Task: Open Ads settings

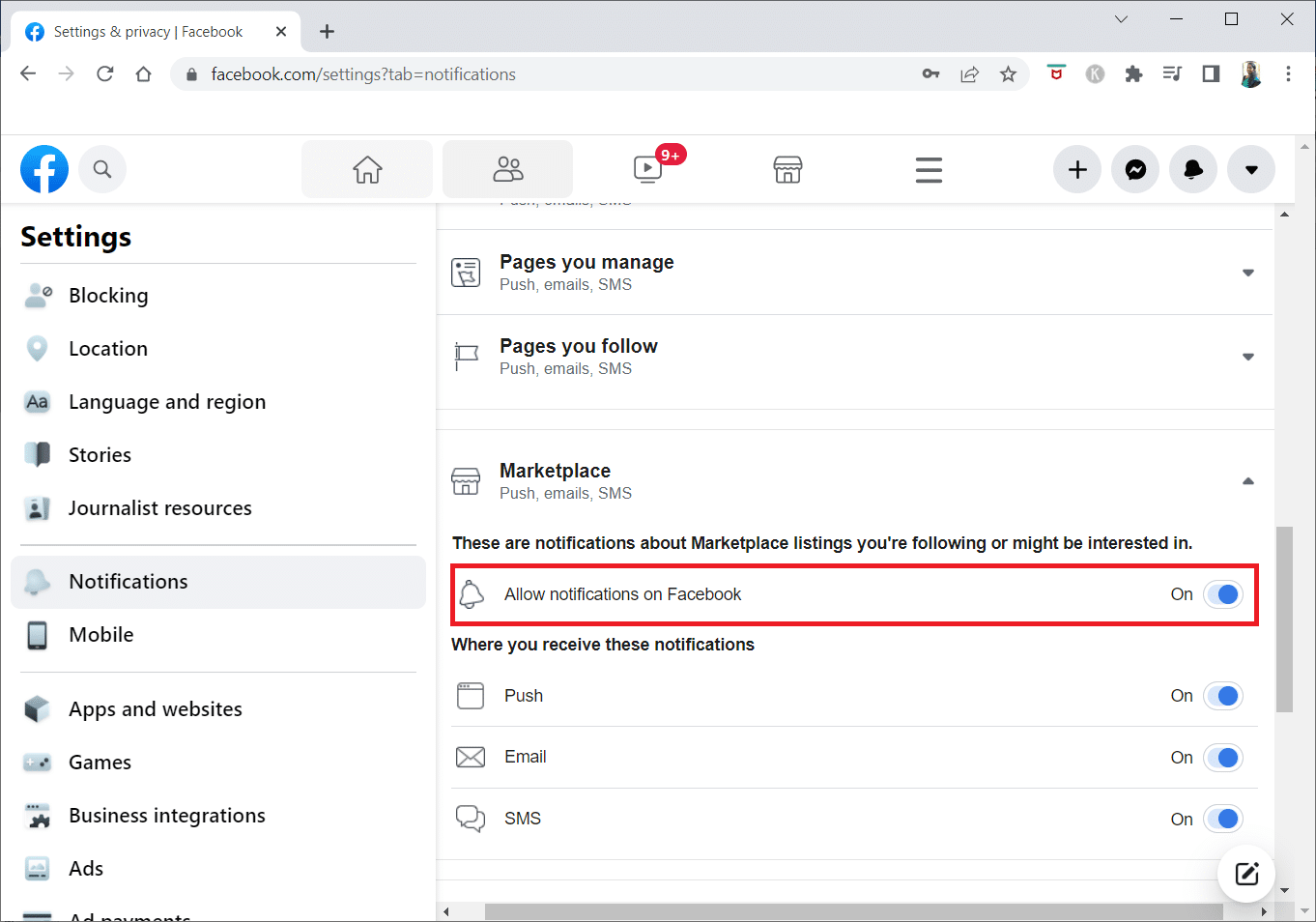Action: pos(218,869)
